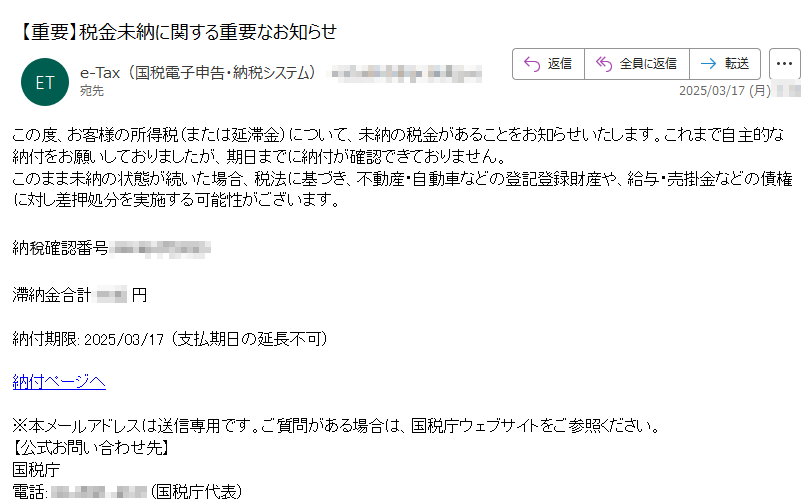
Task: Click the blurred sender email address
Action: 407,74
